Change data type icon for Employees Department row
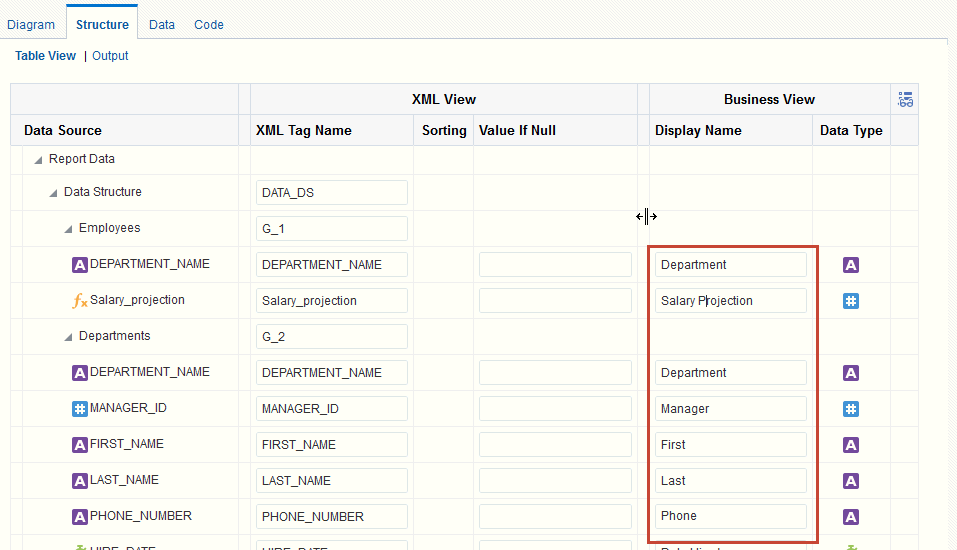The width and height of the screenshot is (957, 550). point(851,265)
